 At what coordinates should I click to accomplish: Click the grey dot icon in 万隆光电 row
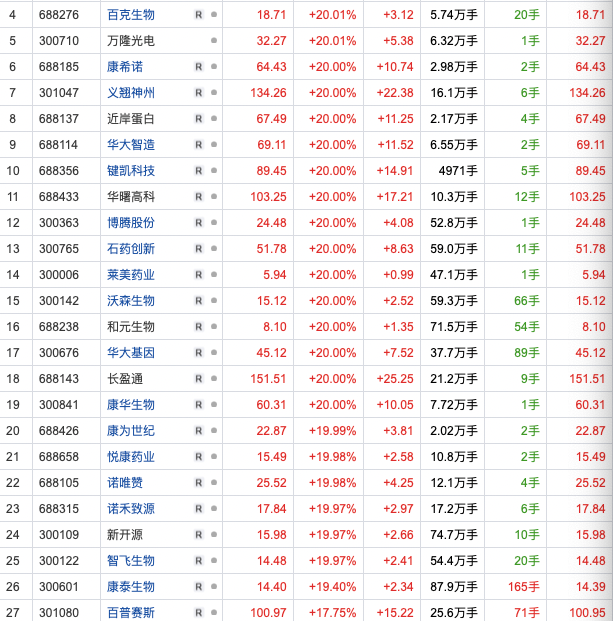pos(214,40)
